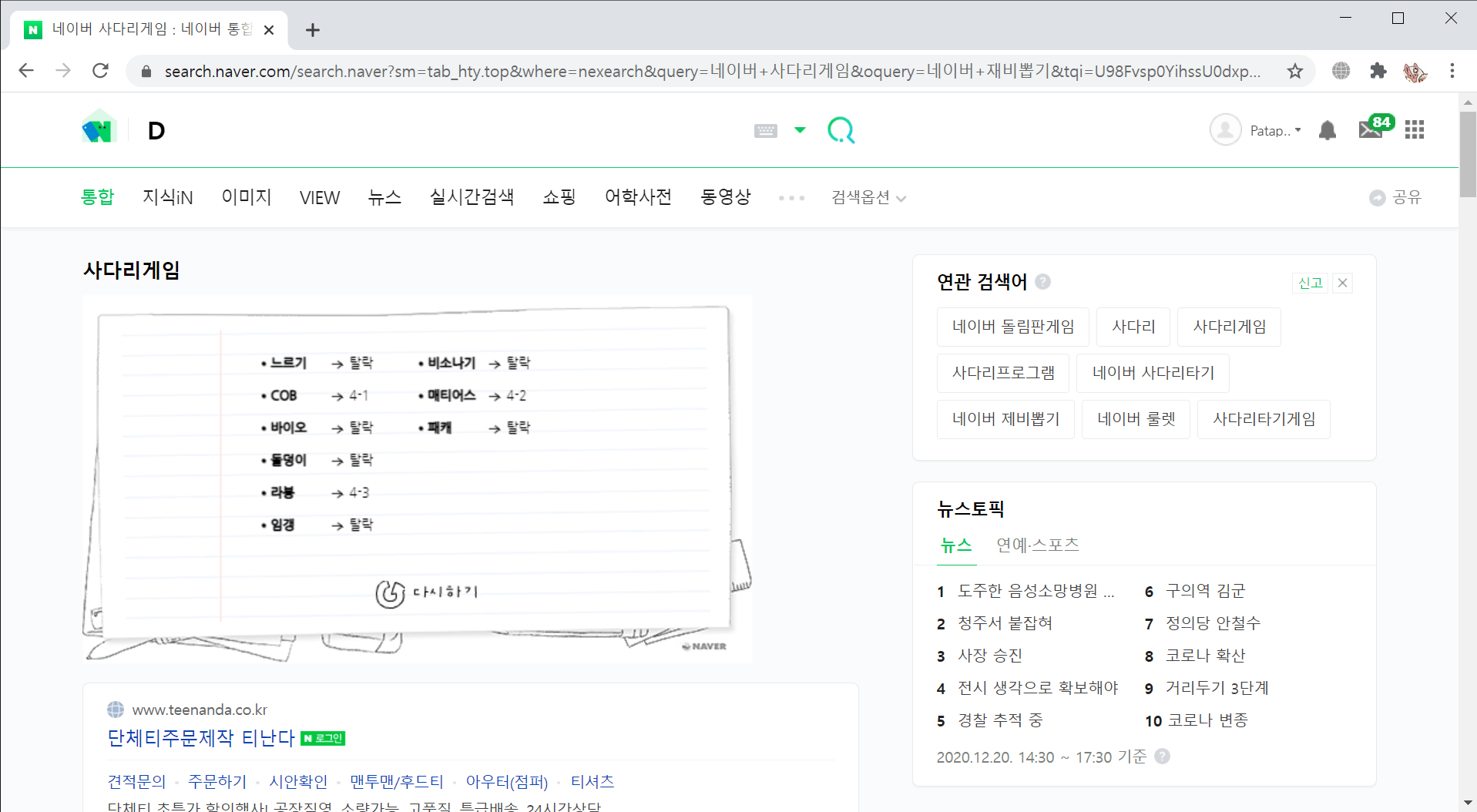The image size is (1477, 812).
Task: Close the 연관 검색어 panel
Action: [x=1342, y=283]
